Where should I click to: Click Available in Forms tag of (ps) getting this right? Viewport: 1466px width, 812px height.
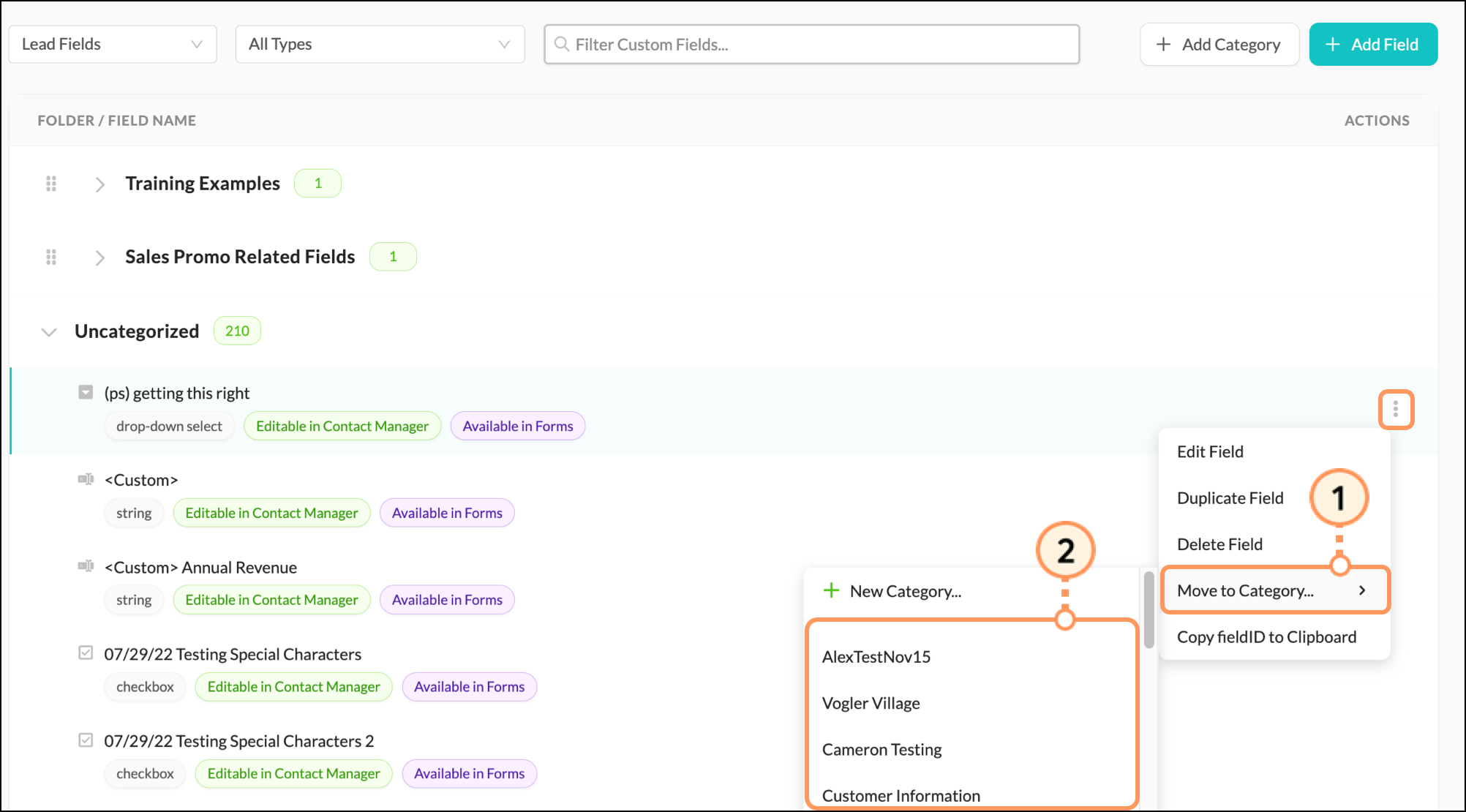pos(518,426)
